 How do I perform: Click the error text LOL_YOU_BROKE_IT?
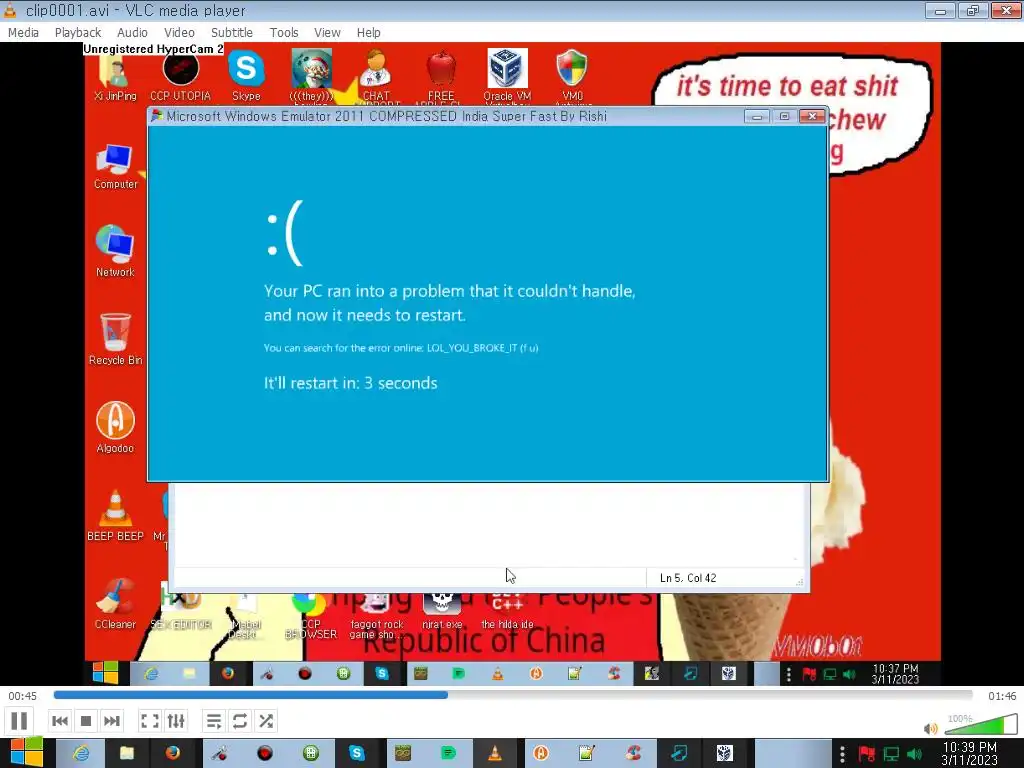472,348
